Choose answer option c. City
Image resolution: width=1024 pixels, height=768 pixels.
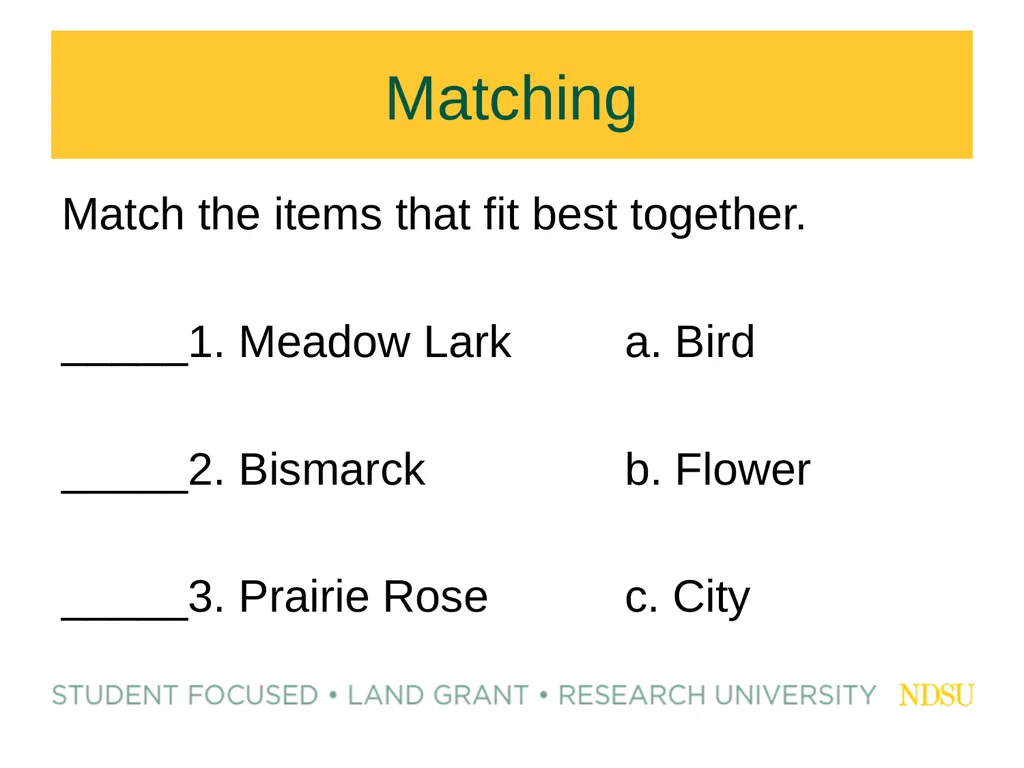point(687,598)
